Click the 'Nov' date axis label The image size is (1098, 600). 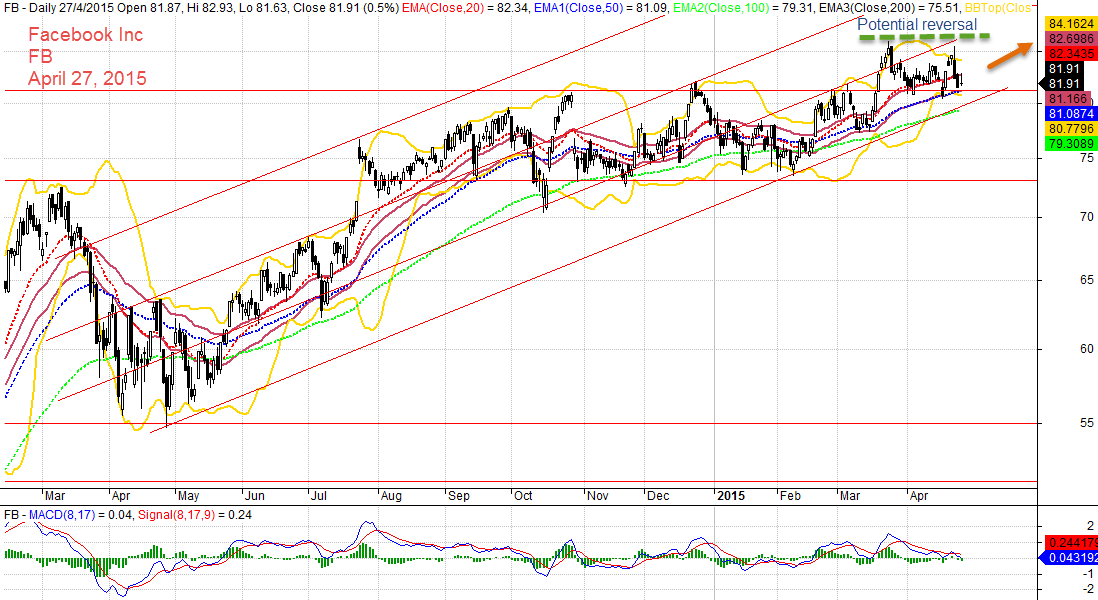(x=597, y=496)
